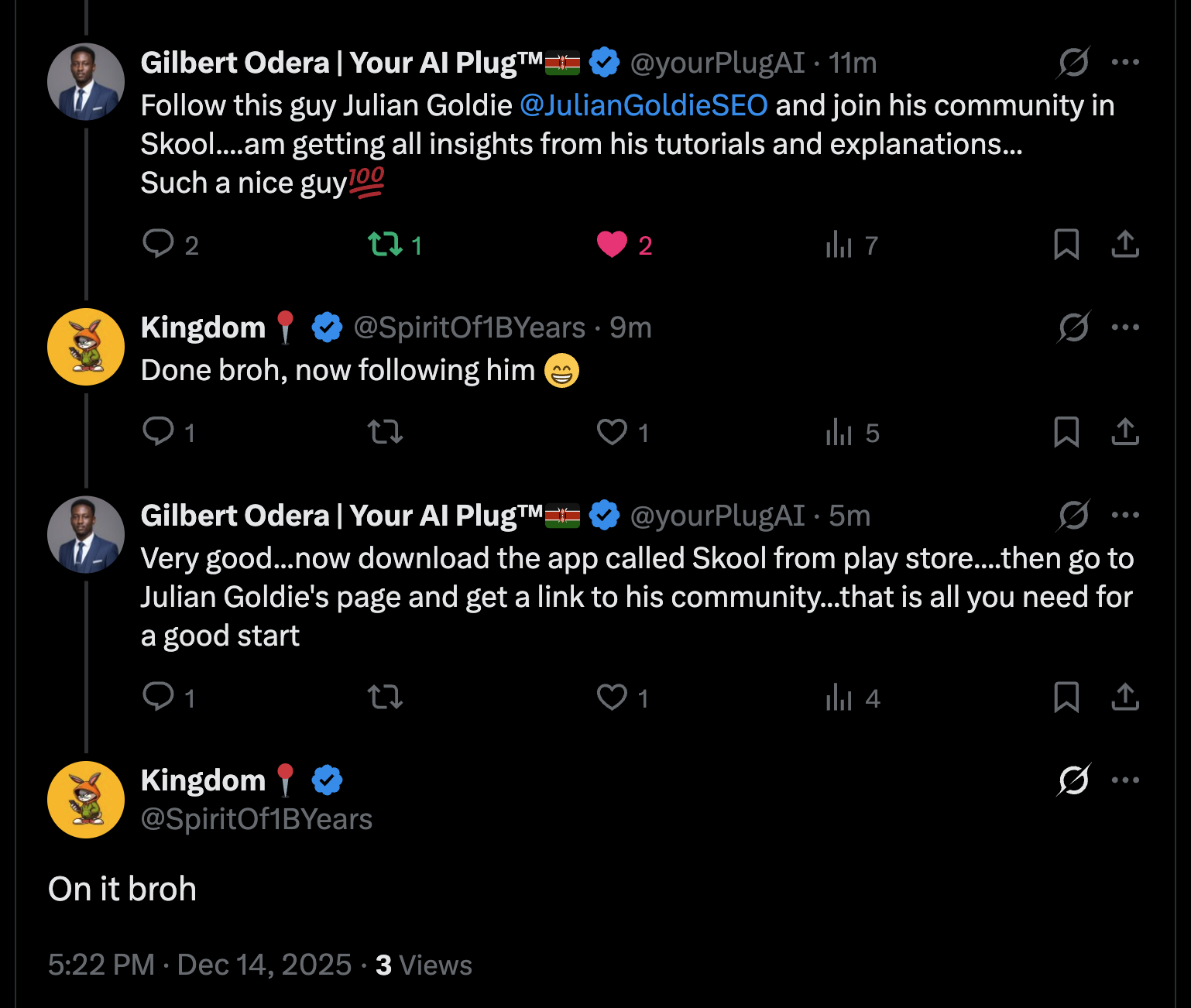Open the @SpiritOf1BYears handle on main post
The width and height of the screenshot is (1191, 1008).
pyautogui.click(x=256, y=819)
